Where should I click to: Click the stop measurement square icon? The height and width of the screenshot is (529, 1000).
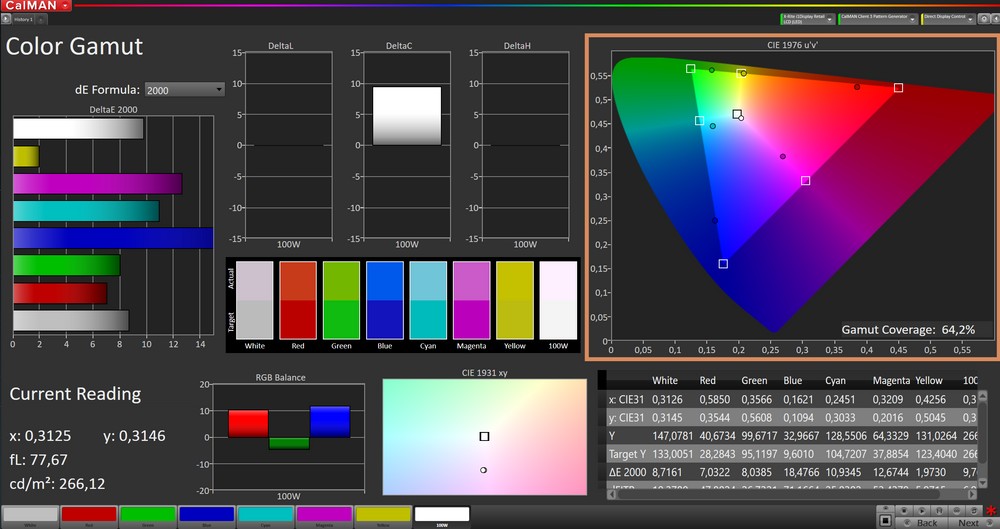tap(885, 521)
